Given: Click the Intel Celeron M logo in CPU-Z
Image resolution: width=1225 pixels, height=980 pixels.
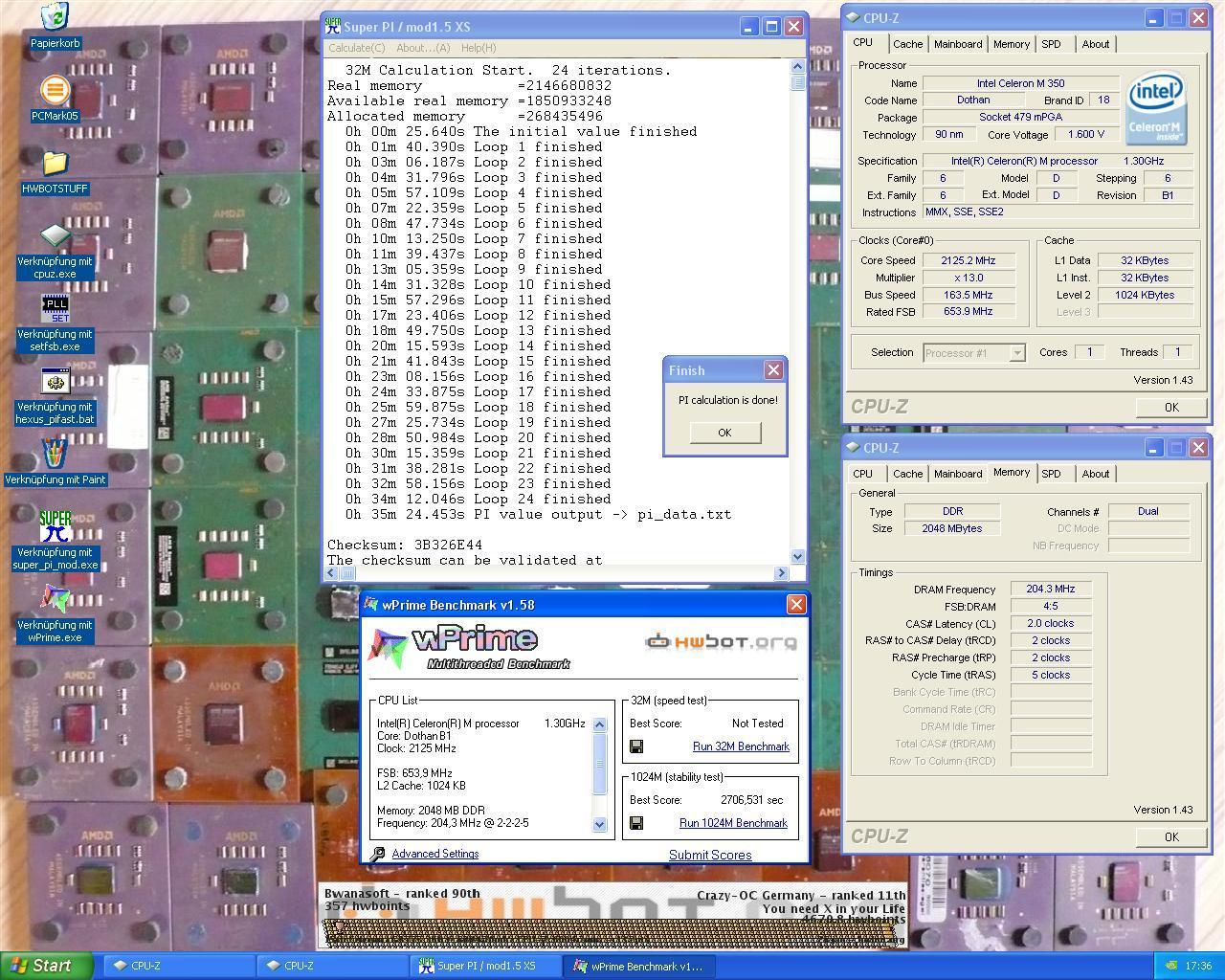Looking at the screenshot, I should pos(1157,107).
